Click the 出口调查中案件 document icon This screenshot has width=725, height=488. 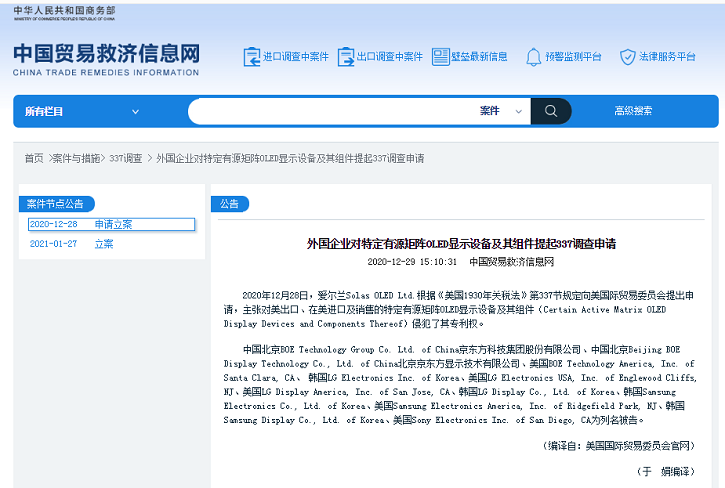346,57
